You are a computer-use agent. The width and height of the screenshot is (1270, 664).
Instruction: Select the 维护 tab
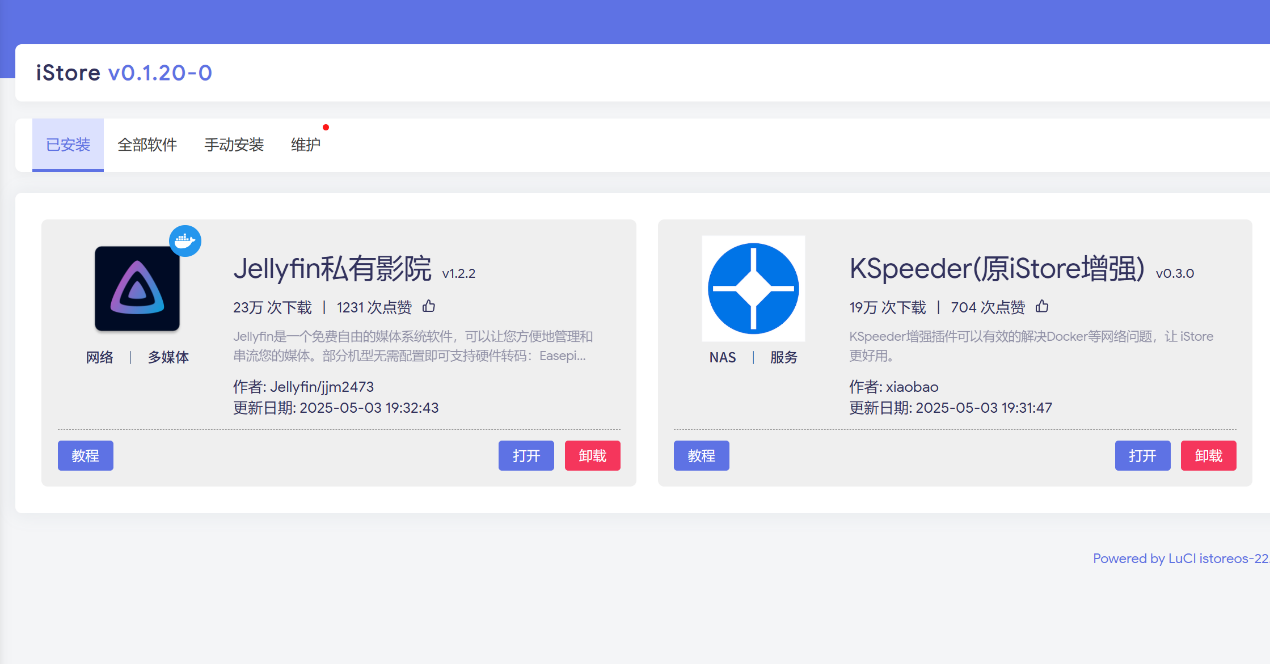tap(306, 145)
